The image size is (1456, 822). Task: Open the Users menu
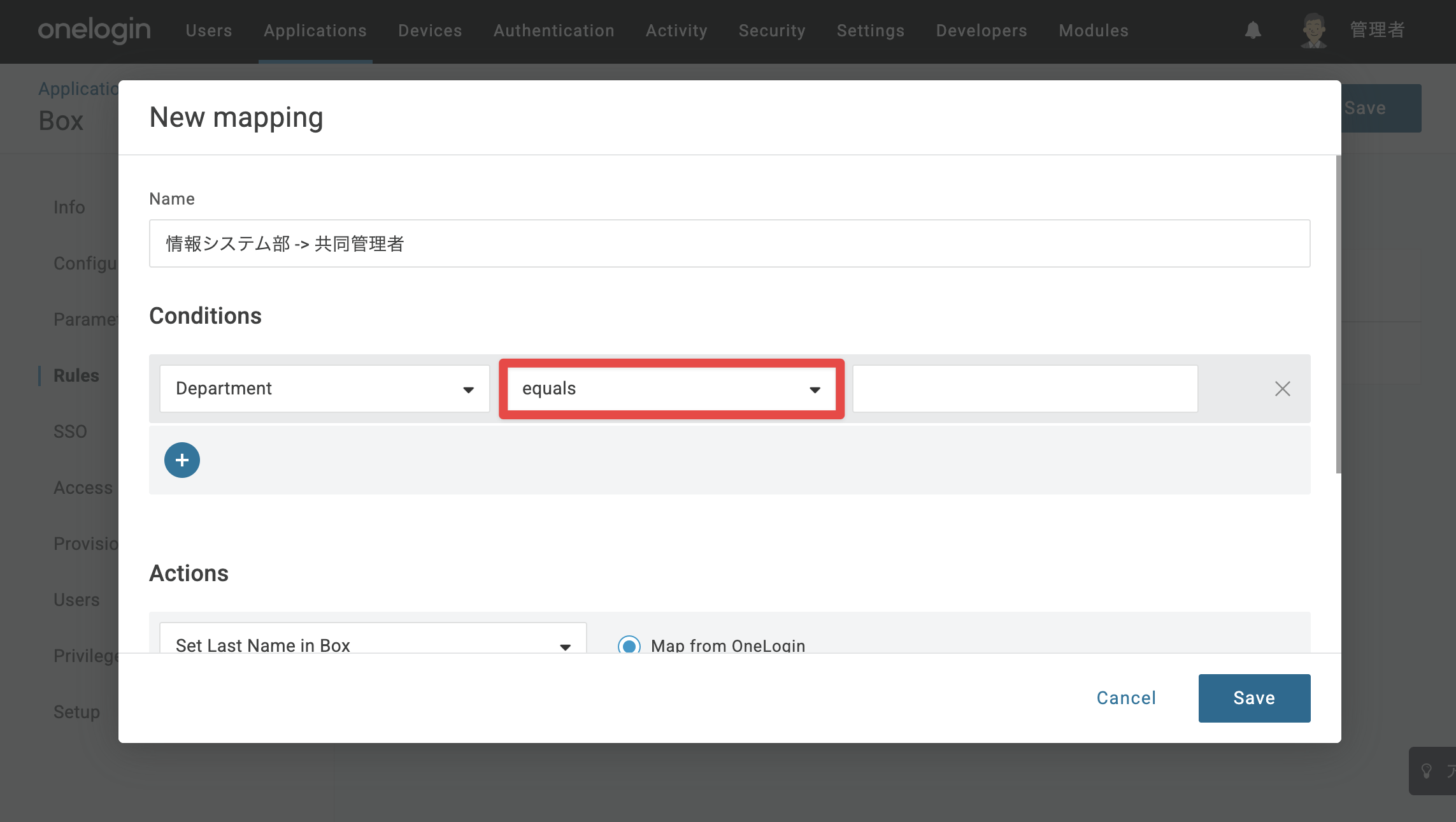(x=209, y=31)
